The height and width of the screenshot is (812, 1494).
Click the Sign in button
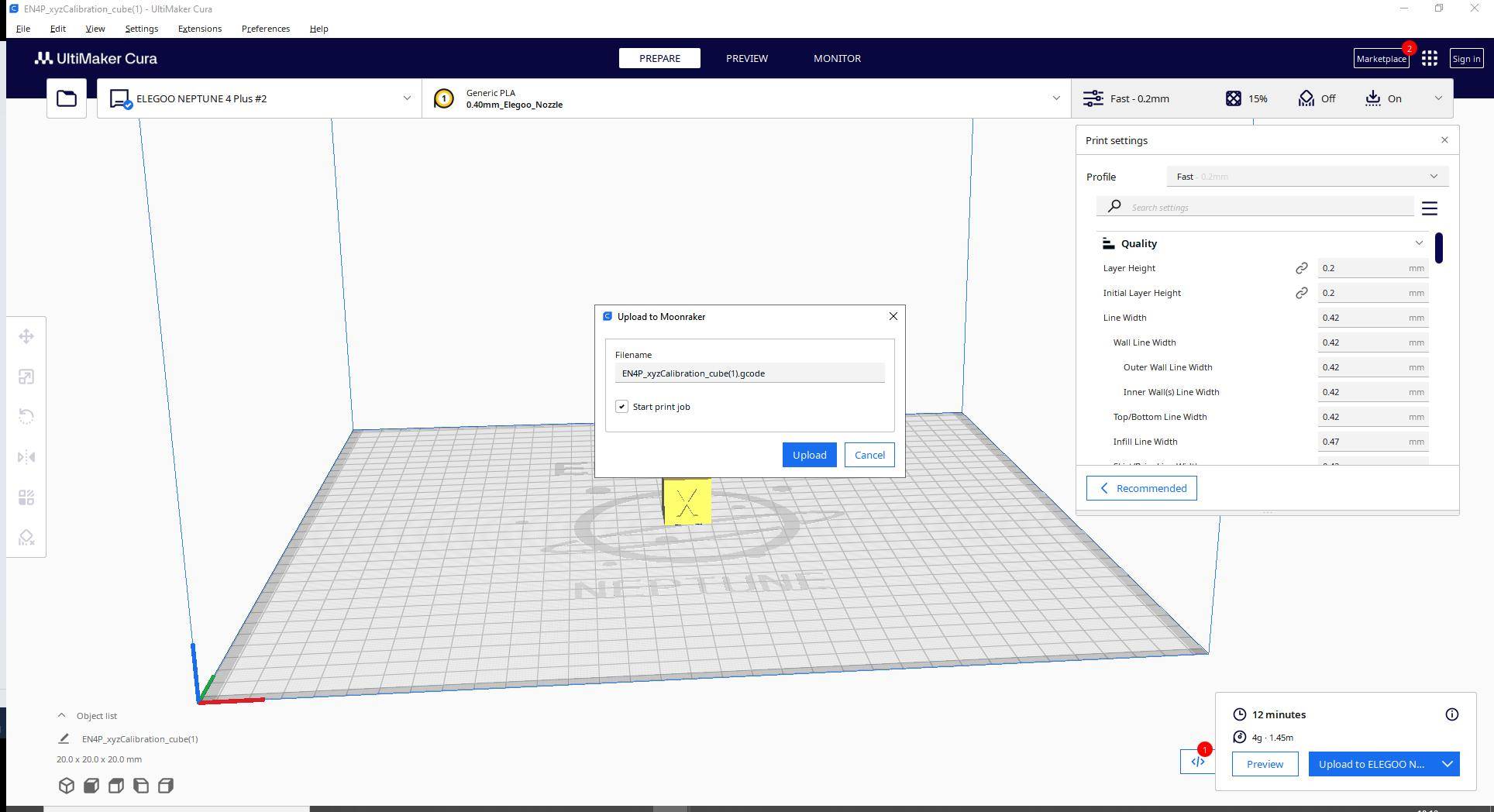tap(1466, 59)
